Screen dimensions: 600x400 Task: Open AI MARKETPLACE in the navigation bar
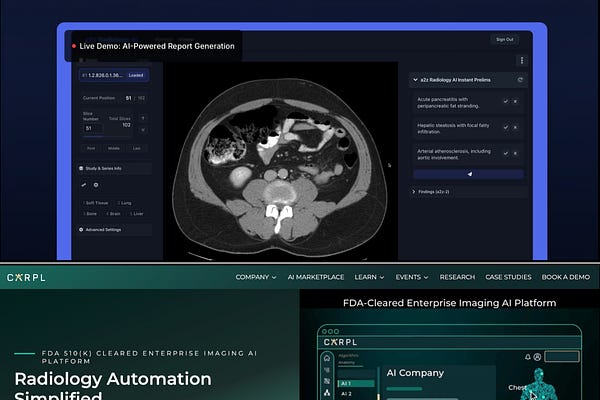click(x=316, y=277)
